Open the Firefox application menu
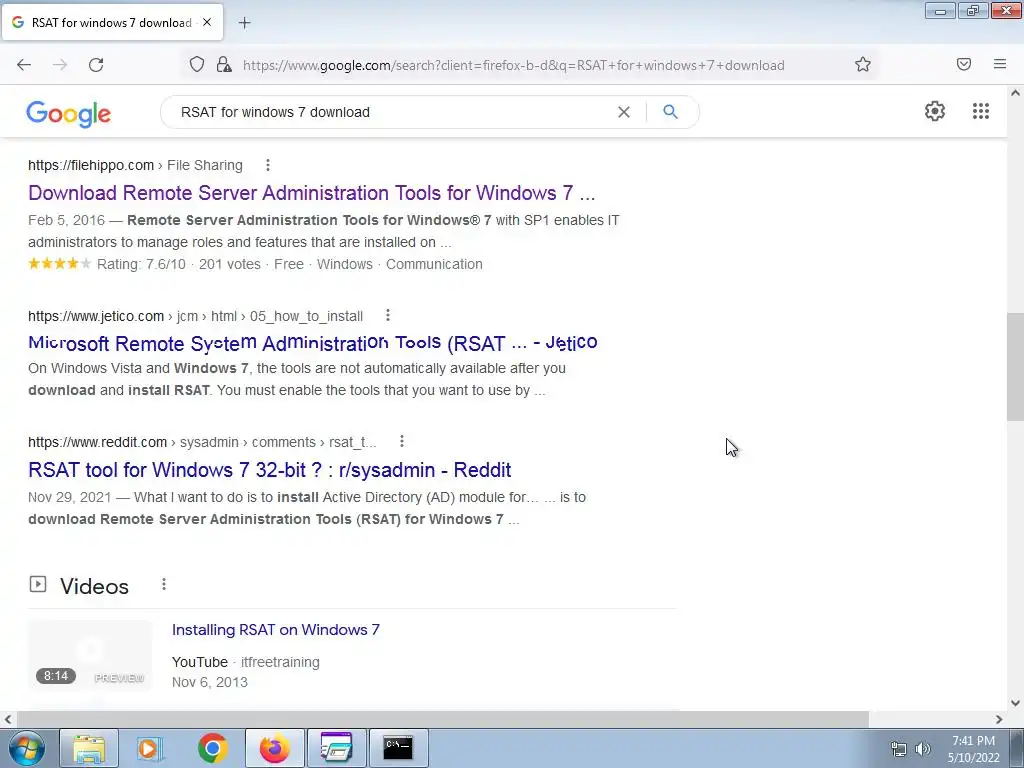Viewport: 1024px width, 768px height. [x=1000, y=64]
